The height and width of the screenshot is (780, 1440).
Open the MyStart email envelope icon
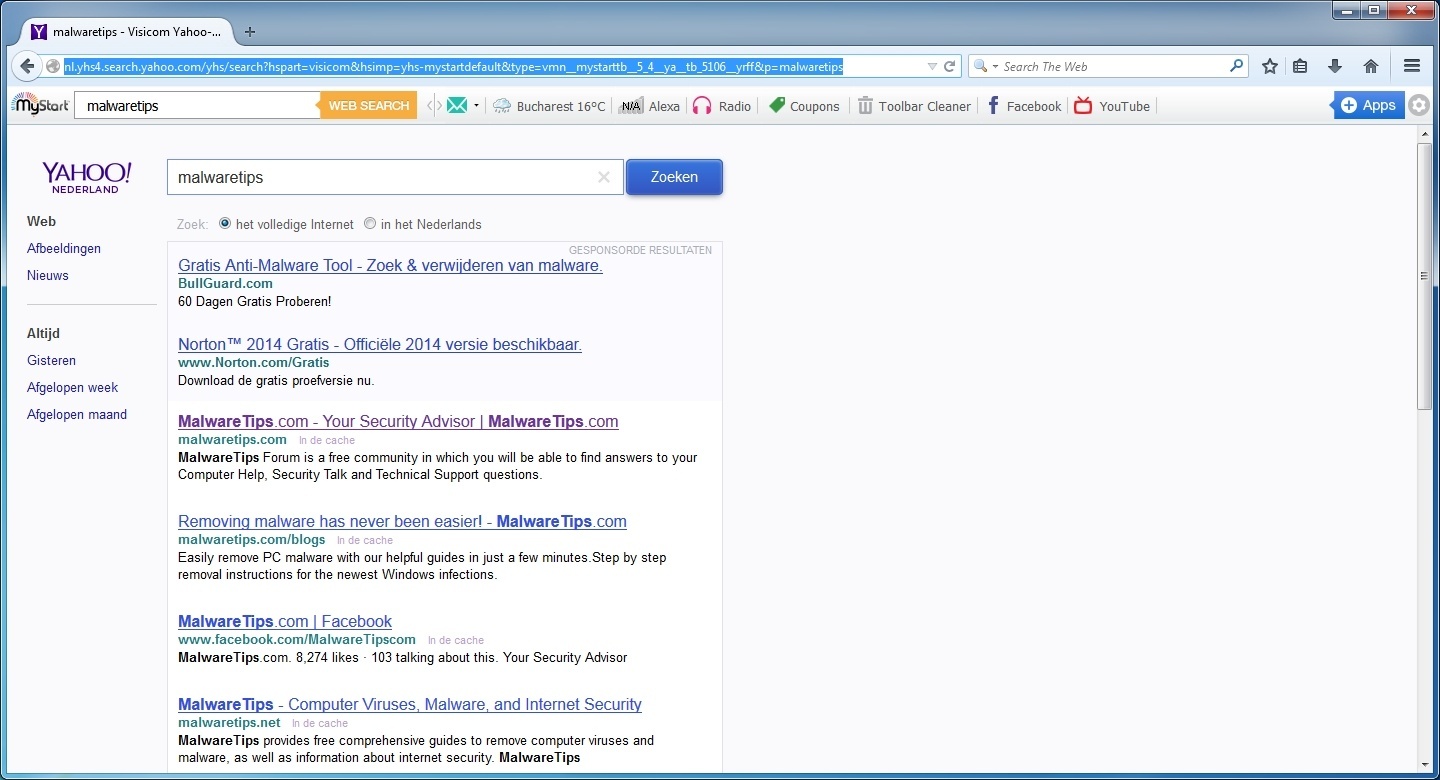(x=457, y=106)
